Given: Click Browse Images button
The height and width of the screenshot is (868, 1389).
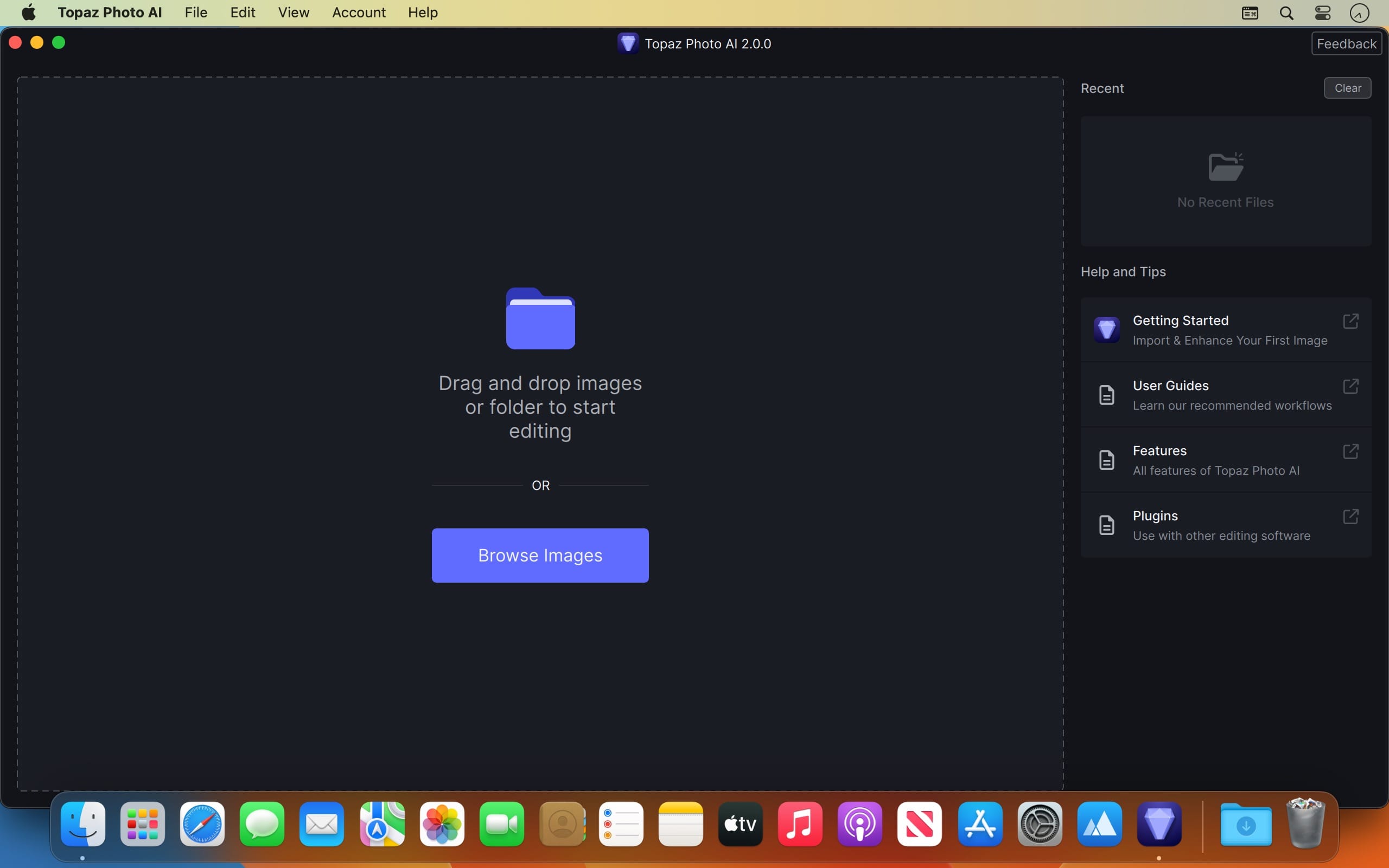Looking at the screenshot, I should coord(539,555).
